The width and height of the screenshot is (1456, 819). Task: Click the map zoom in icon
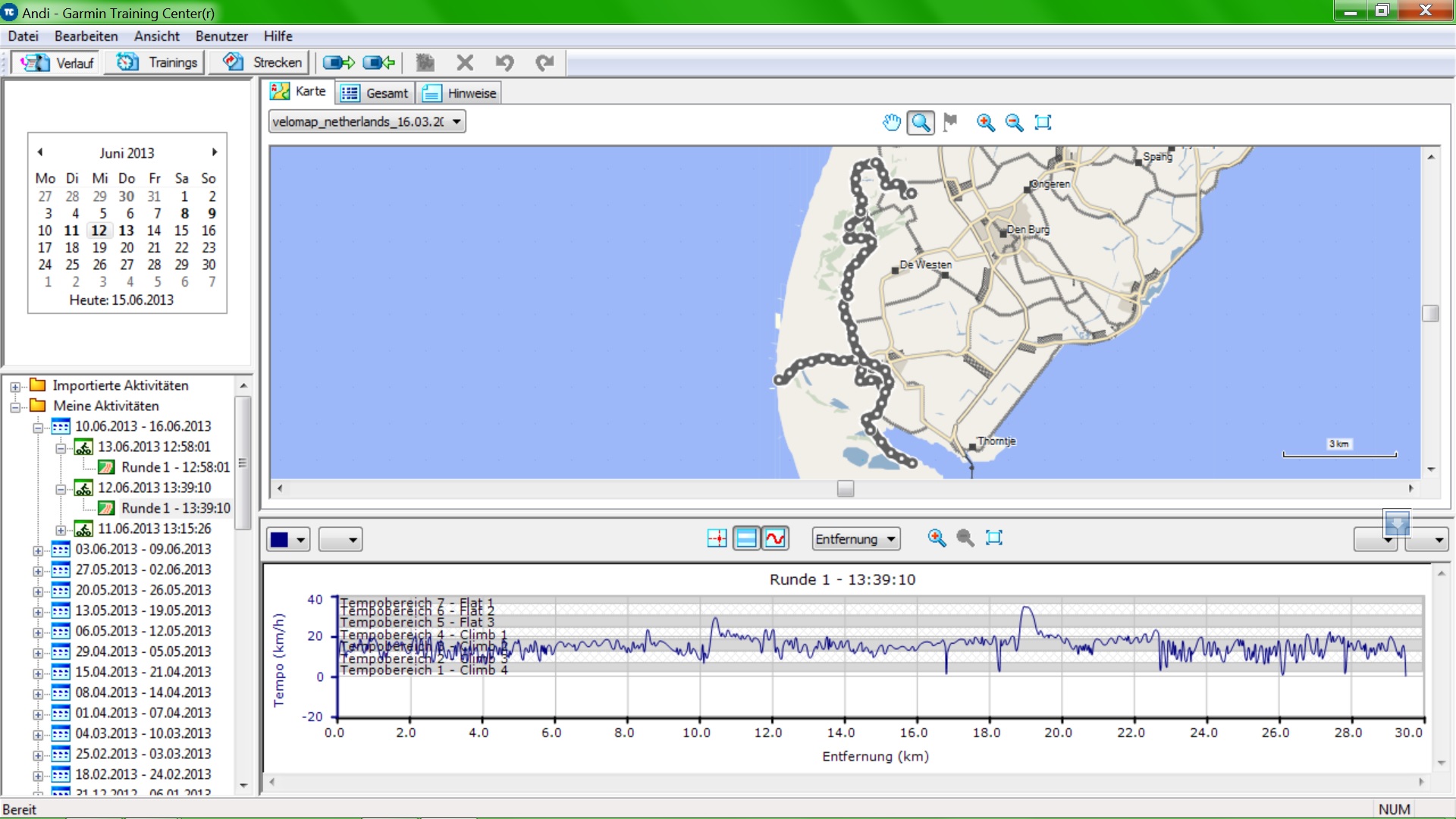click(985, 122)
